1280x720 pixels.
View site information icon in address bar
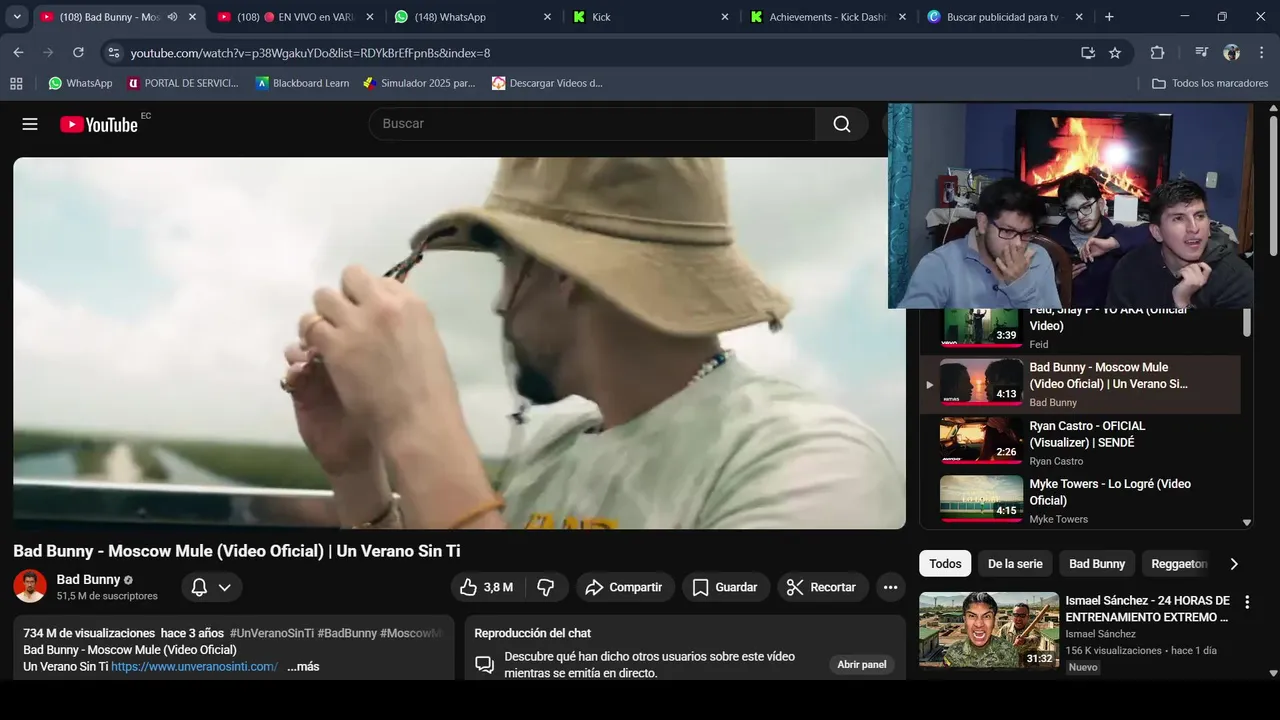pyautogui.click(x=113, y=52)
